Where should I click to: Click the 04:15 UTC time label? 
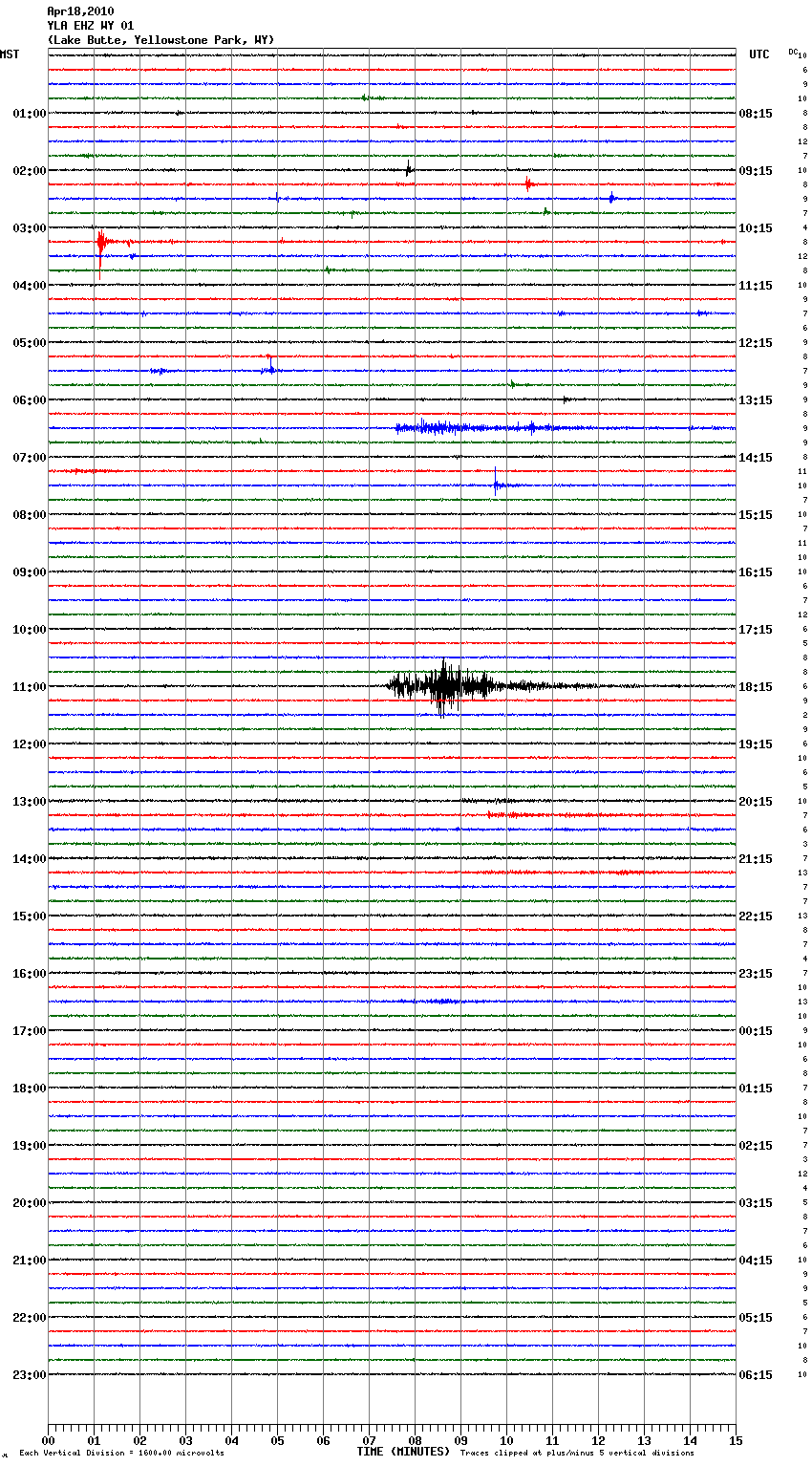point(756,1261)
